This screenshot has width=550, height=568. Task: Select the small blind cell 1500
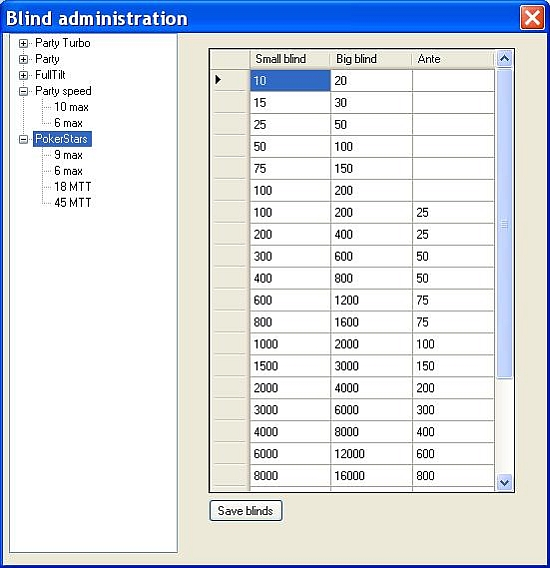click(x=290, y=366)
